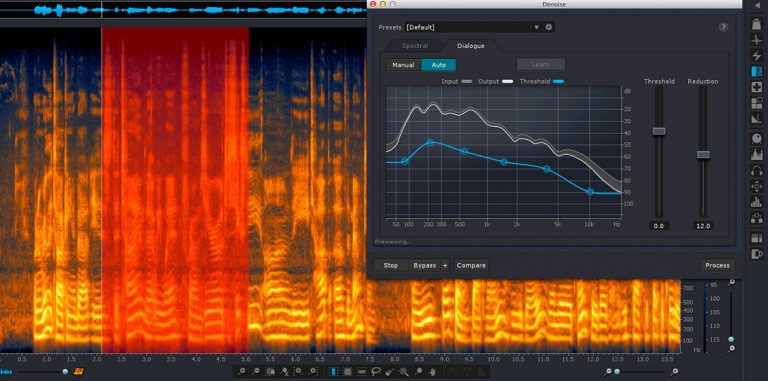
Task: Open the weight-shaped module icon in the sidebar
Action: coord(756,24)
